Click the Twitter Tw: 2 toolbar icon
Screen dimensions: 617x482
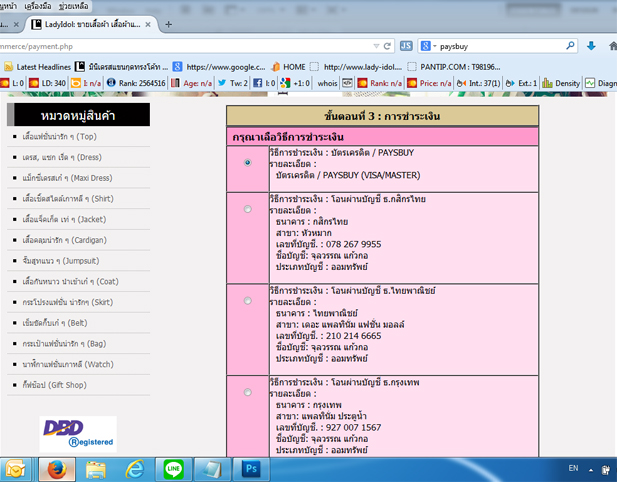point(233,83)
